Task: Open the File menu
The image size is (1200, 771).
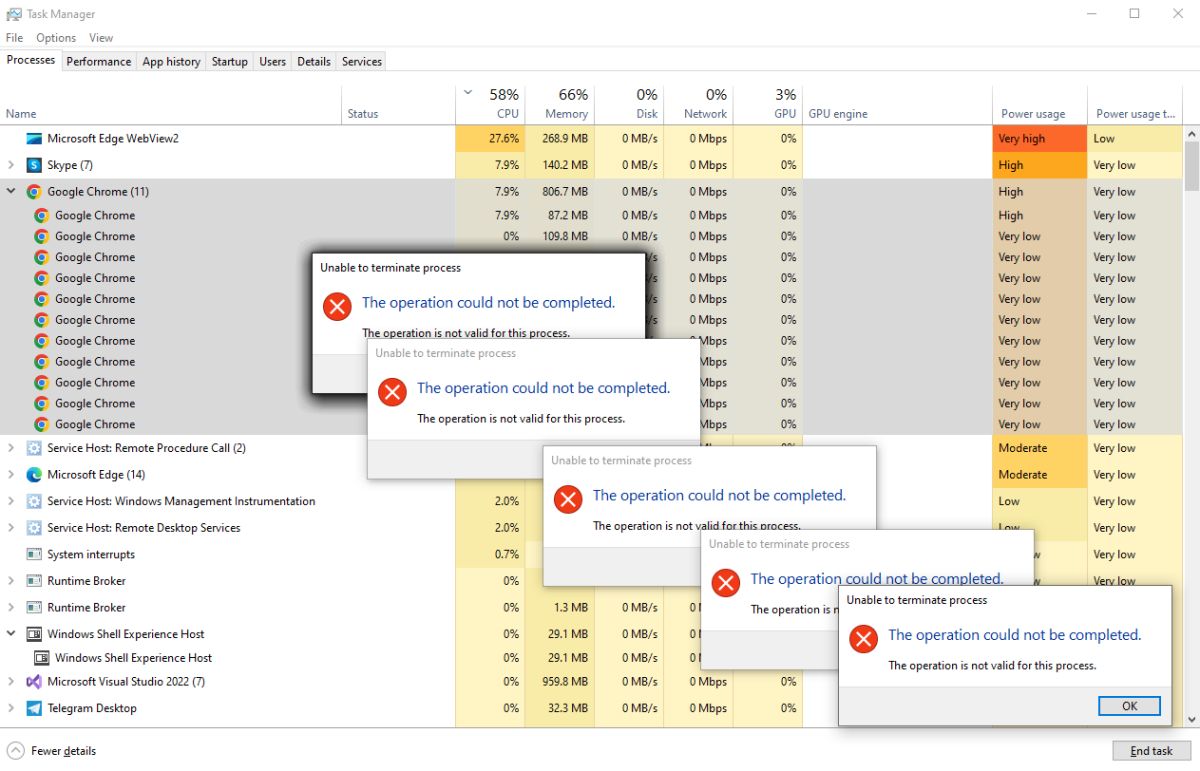Action: (x=14, y=38)
